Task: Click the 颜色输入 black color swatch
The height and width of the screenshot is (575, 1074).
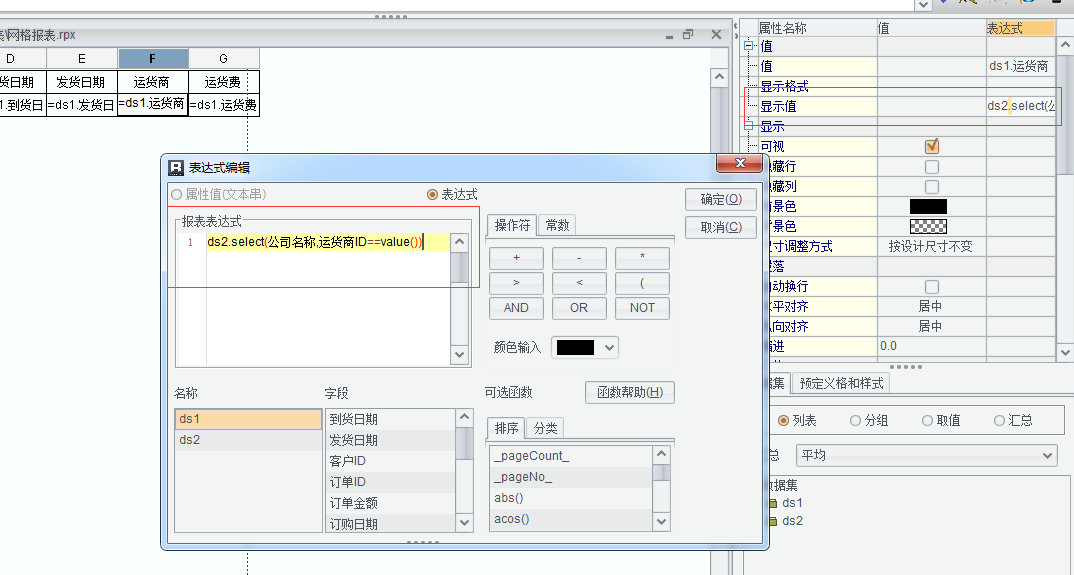Action: coord(575,347)
